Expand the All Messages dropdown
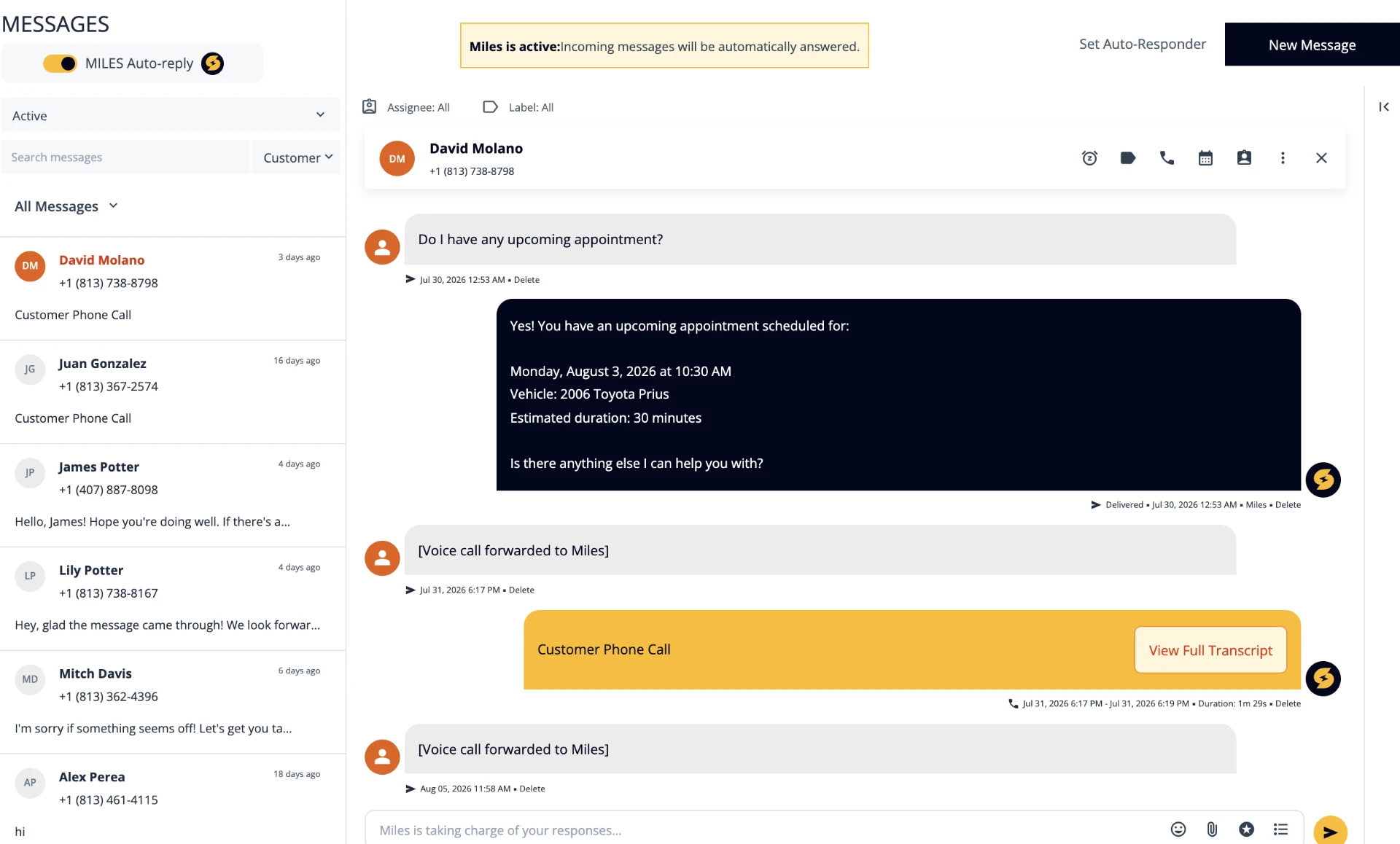The width and height of the screenshot is (1400, 844). (66, 206)
